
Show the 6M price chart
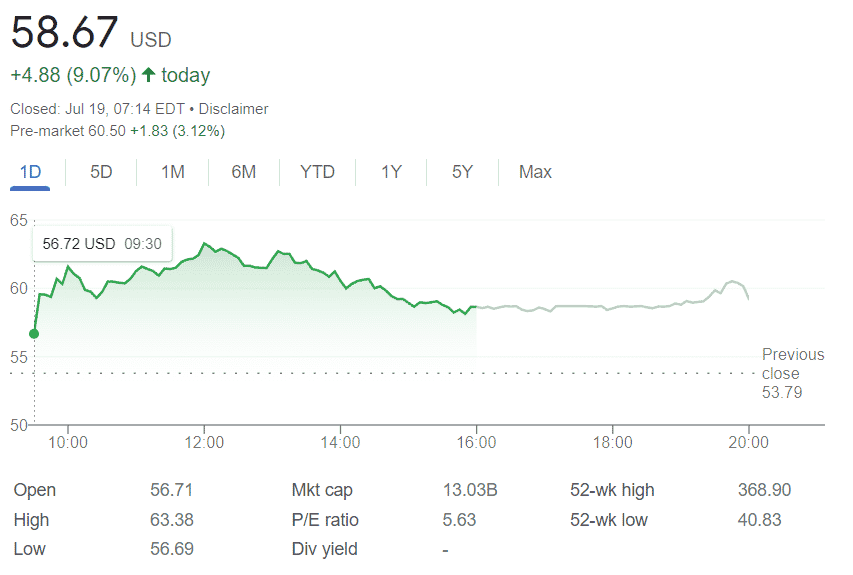(x=244, y=172)
